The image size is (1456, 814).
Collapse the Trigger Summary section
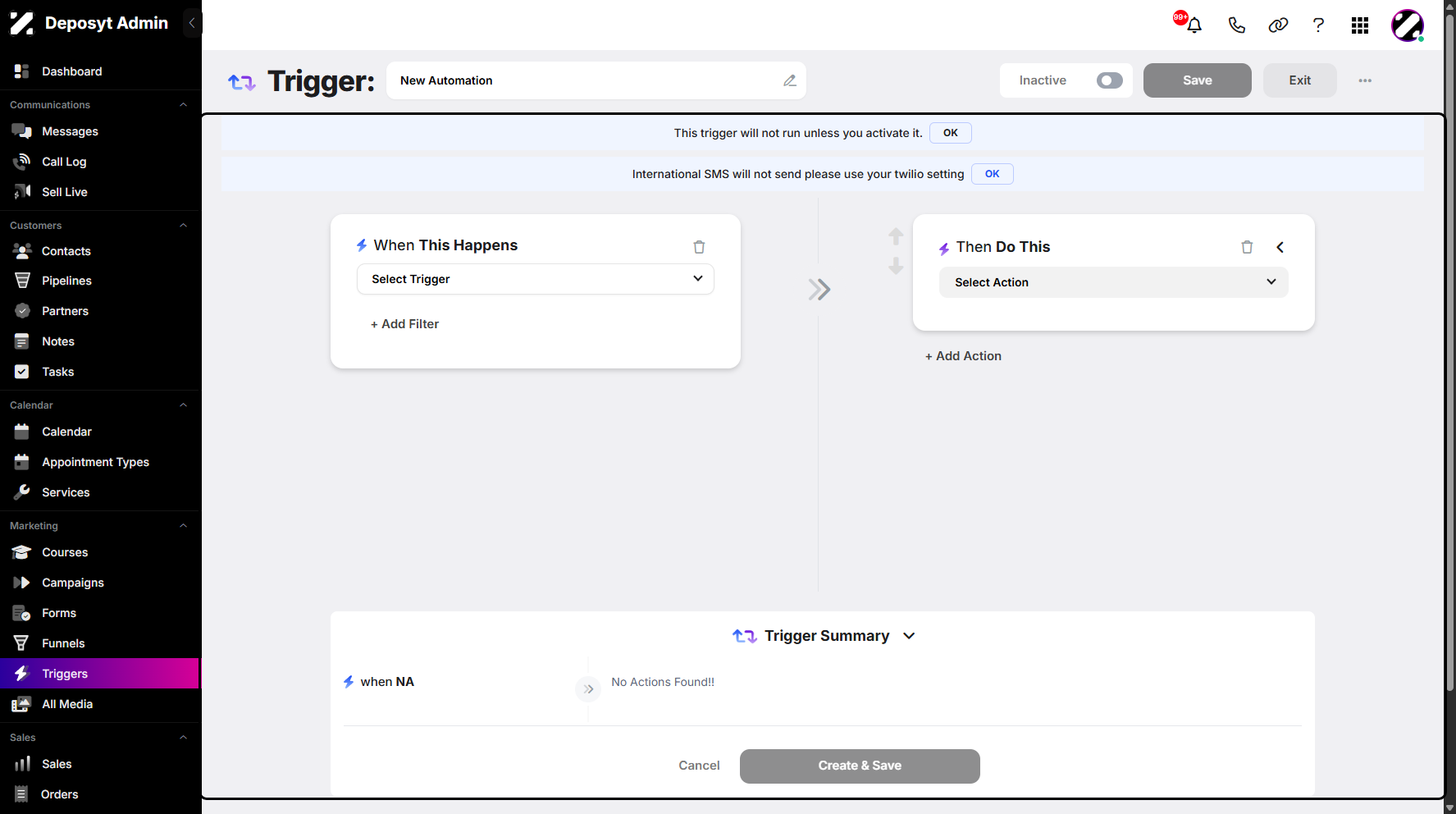[909, 636]
